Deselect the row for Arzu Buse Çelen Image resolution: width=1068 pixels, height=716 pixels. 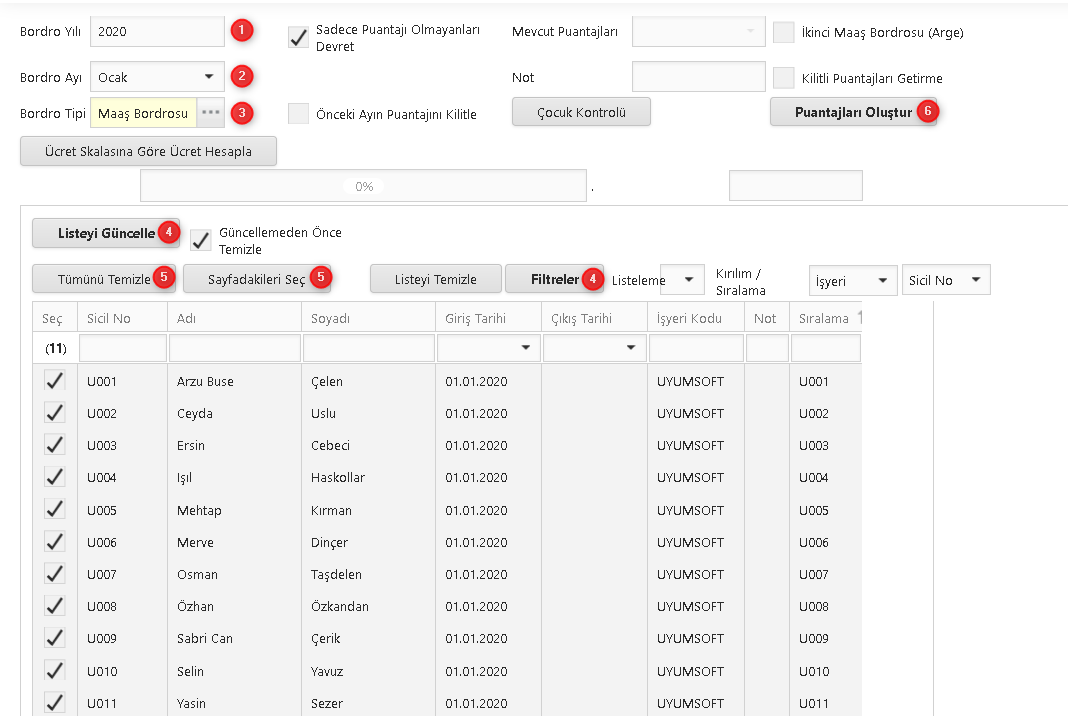click(x=54, y=381)
